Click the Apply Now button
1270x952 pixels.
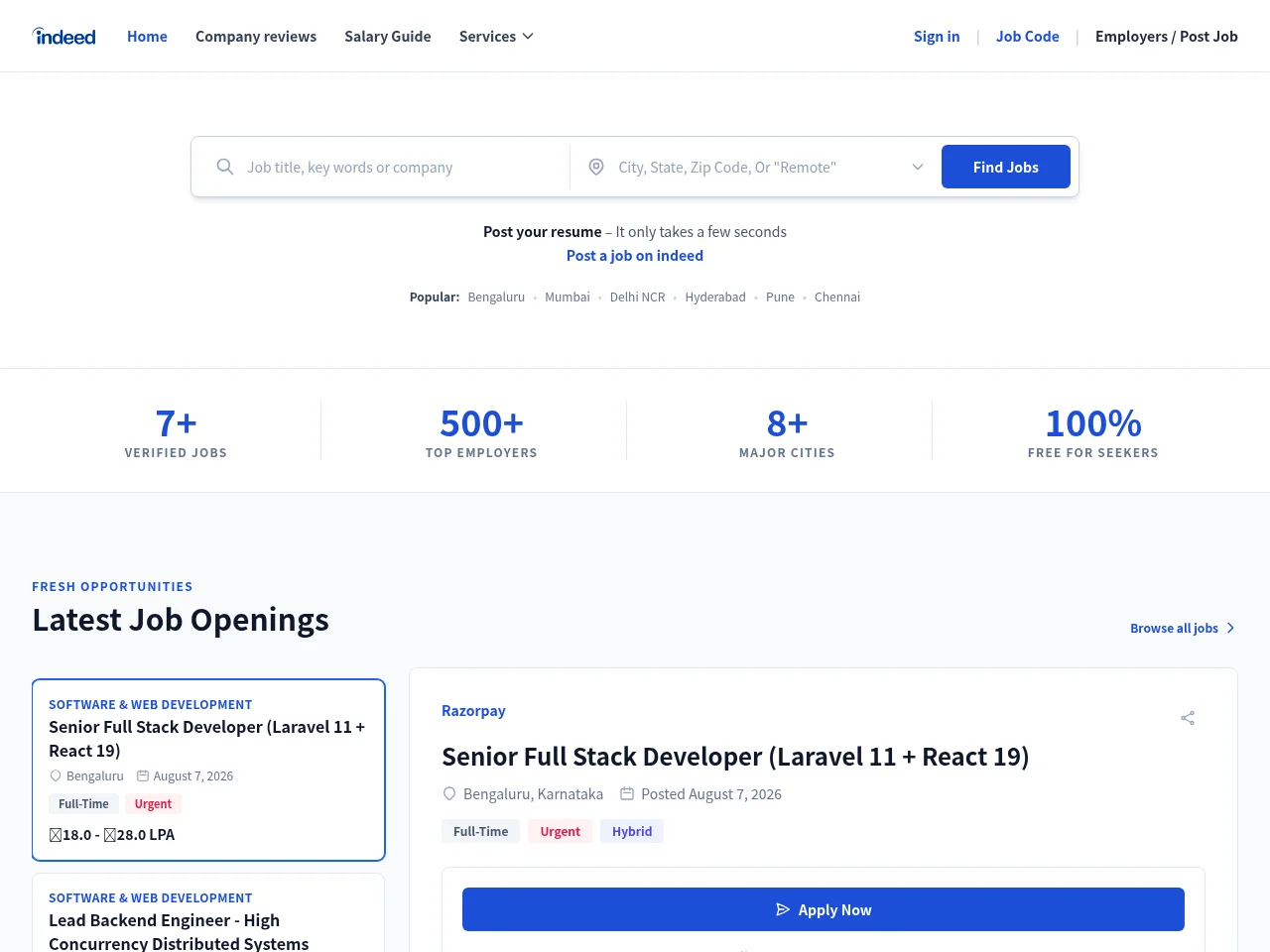click(x=824, y=909)
